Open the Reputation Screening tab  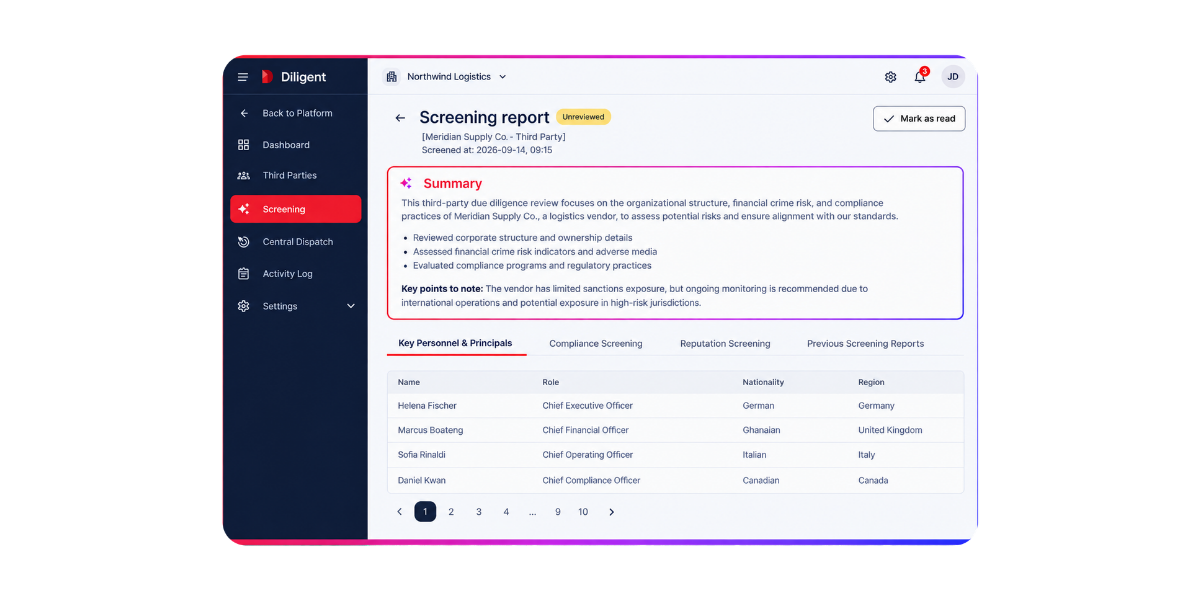(x=725, y=344)
